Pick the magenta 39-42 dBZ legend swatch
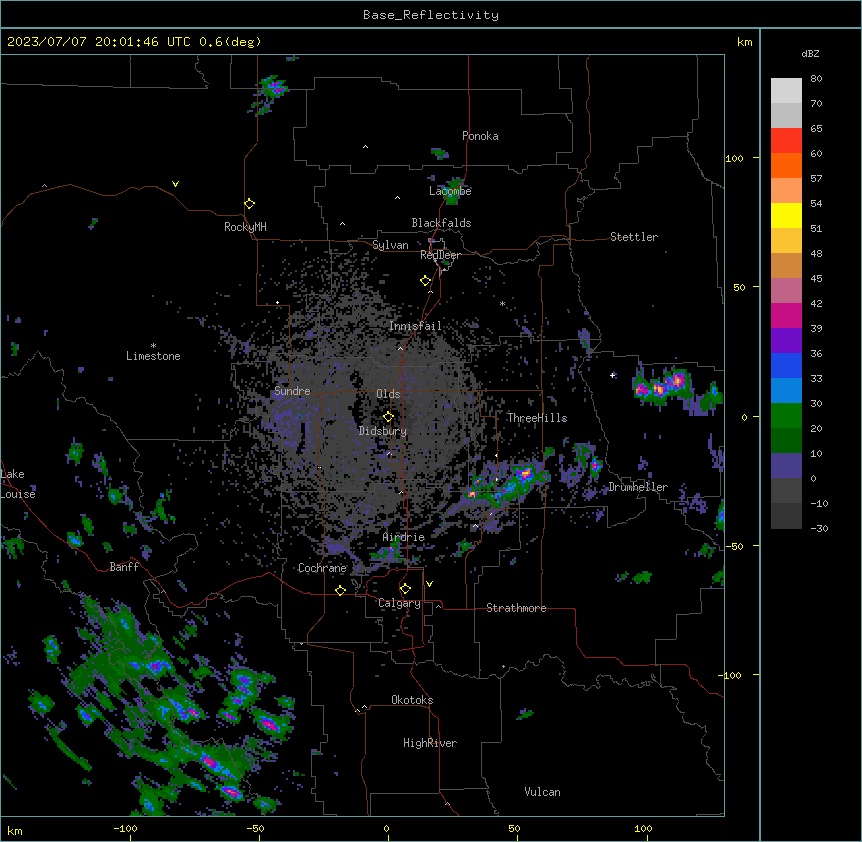This screenshot has height=842, width=862. [786, 315]
